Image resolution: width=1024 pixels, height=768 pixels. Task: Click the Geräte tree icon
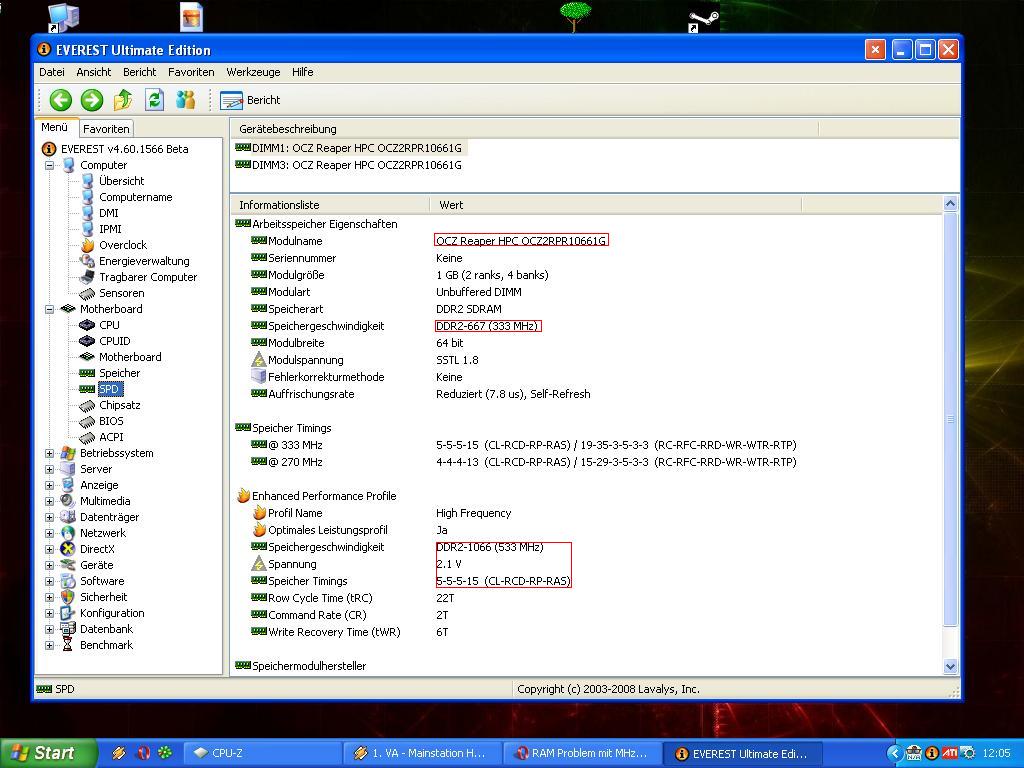pos(68,565)
